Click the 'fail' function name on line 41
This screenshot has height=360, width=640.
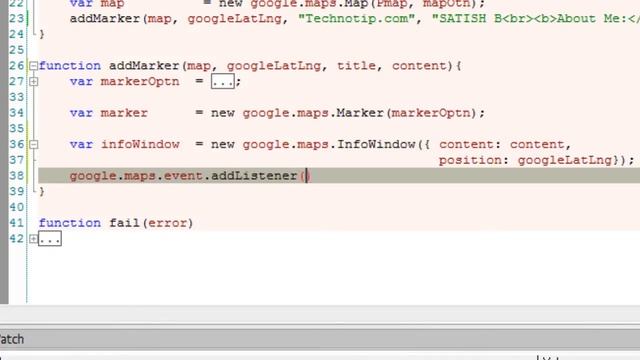coord(124,223)
